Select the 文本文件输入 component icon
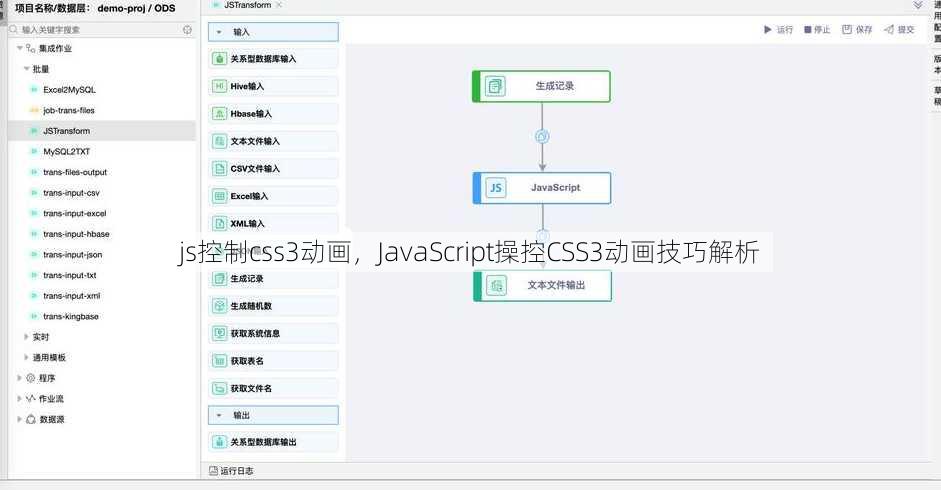941x490 pixels. 220,141
